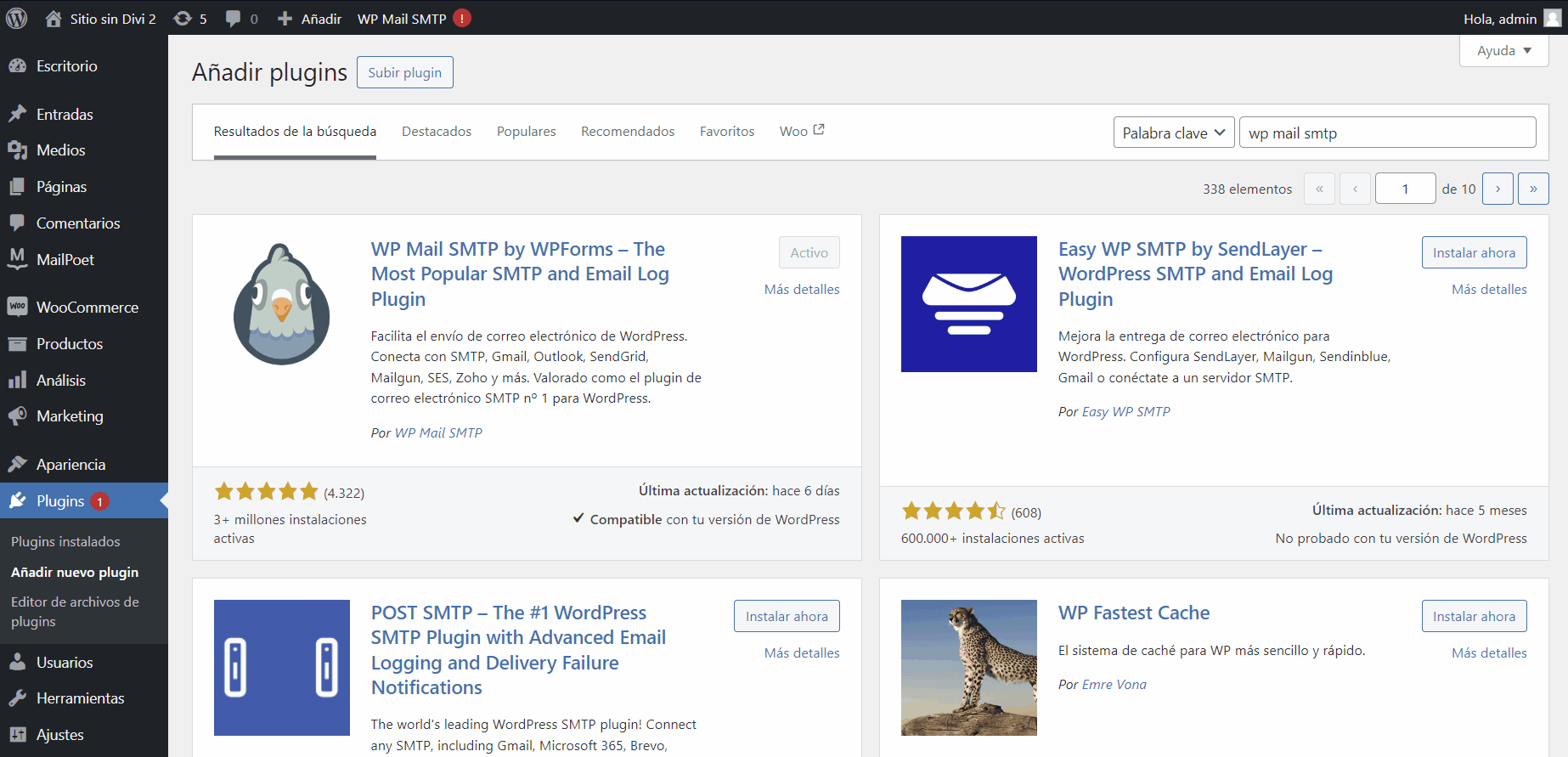
Task: Open the site home icon in admin bar
Action: tap(54, 19)
